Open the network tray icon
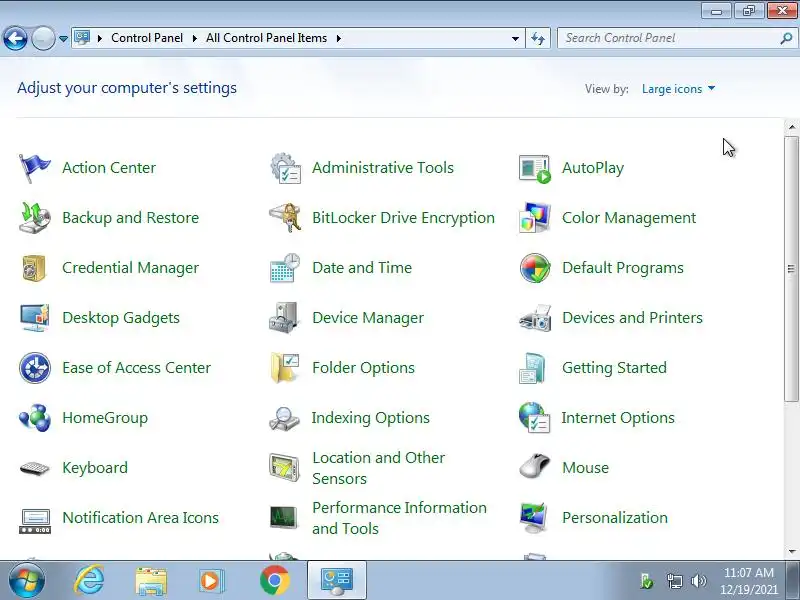Image resolution: width=800 pixels, height=600 pixels. (674, 581)
